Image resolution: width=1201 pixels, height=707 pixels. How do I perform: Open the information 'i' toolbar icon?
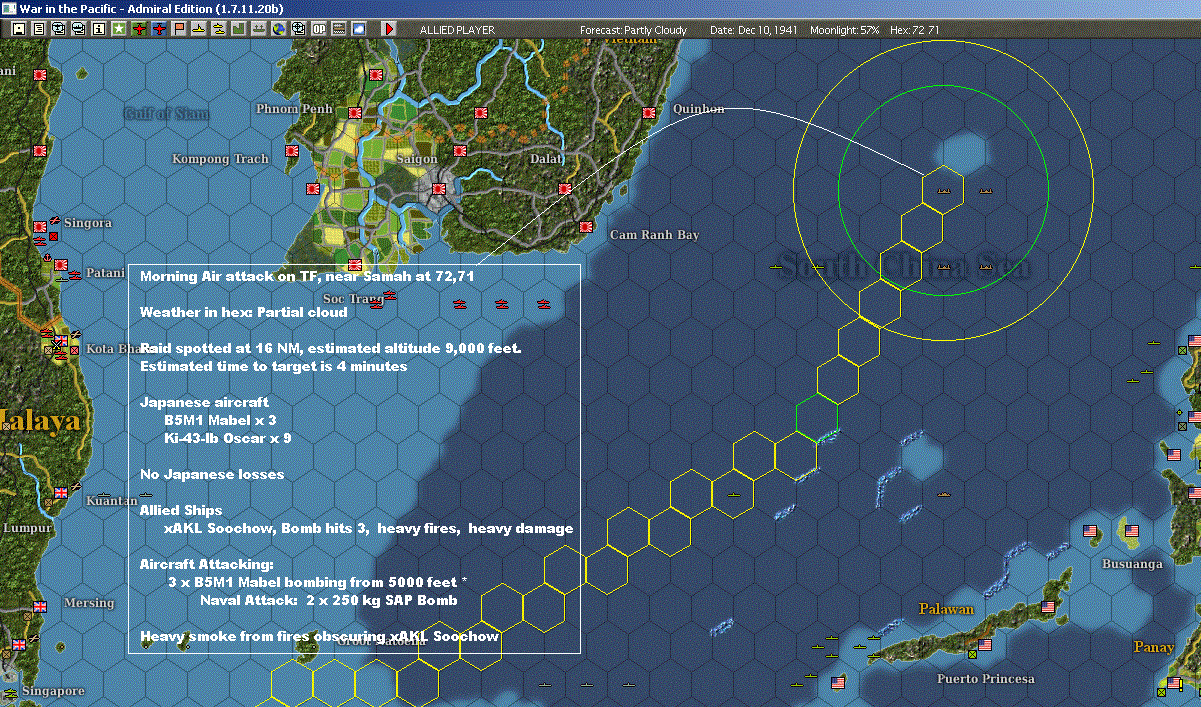(99, 29)
